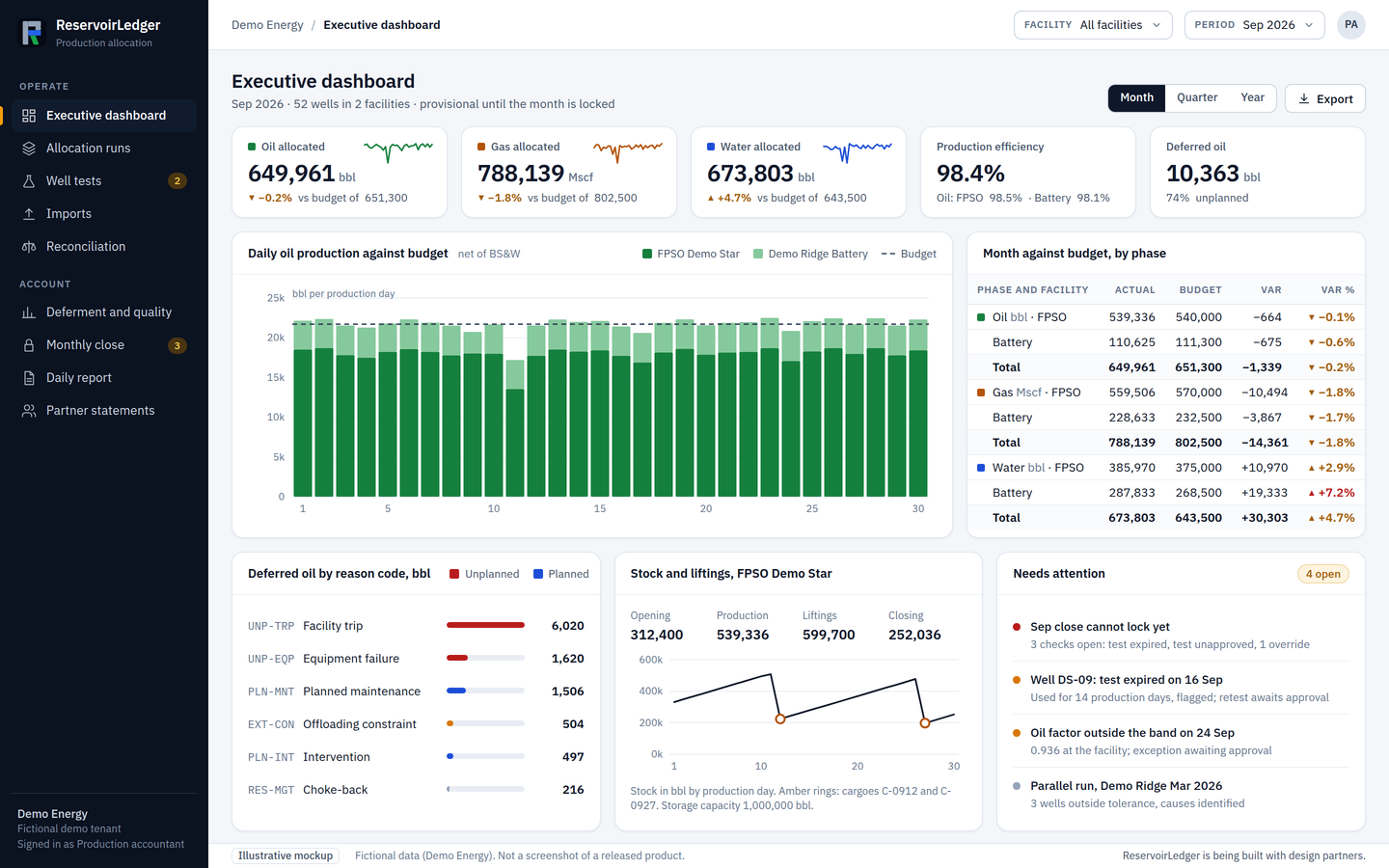
Task: Click the Imports upload icon
Action: point(29,214)
